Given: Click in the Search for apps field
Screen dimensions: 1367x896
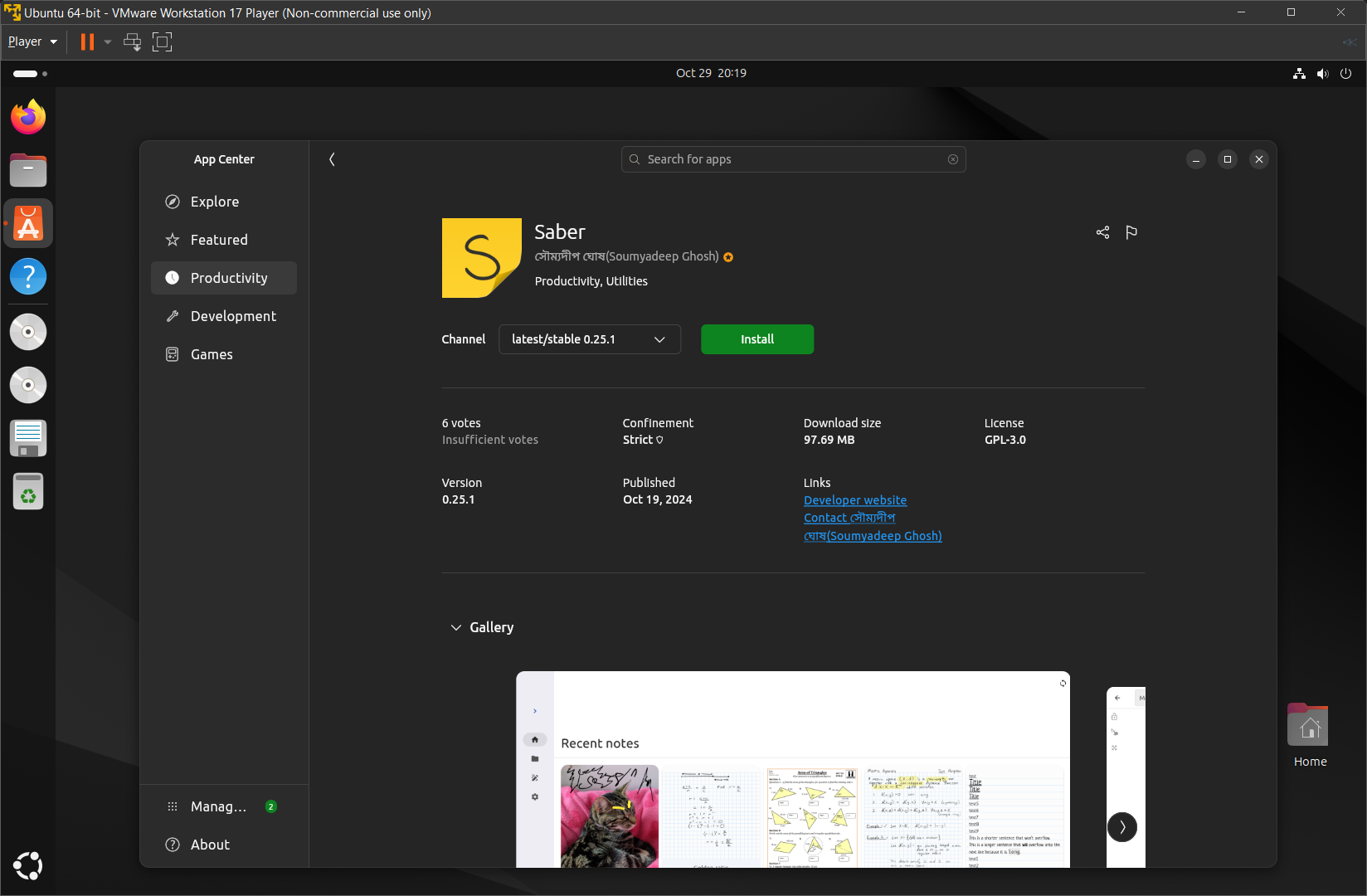Looking at the screenshot, I should pos(793,159).
